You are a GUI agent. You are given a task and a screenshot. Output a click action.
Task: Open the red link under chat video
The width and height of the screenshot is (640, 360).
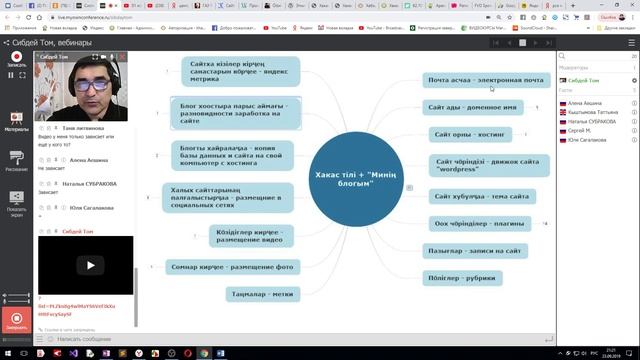(x=76, y=310)
